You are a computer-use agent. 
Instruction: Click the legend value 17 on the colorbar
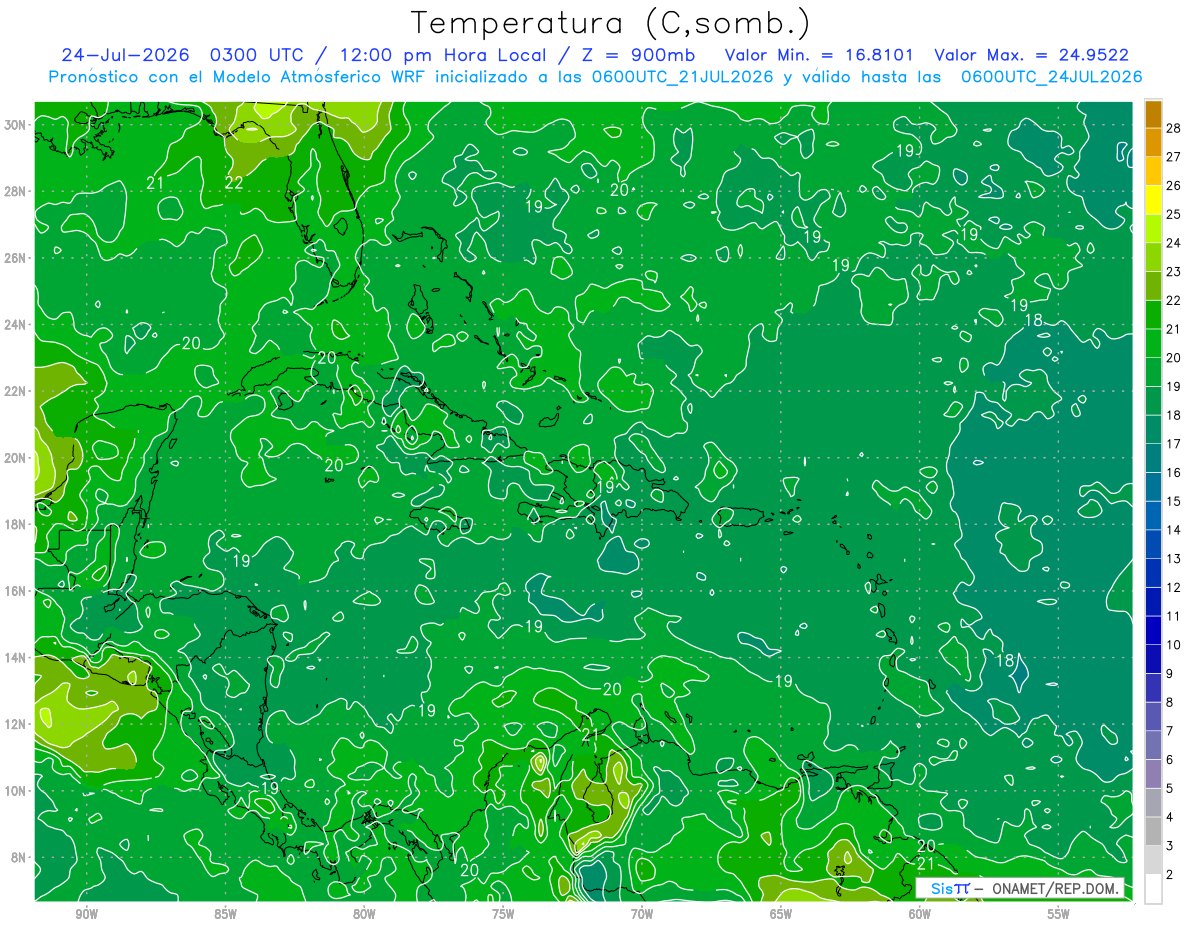click(x=1173, y=443)
